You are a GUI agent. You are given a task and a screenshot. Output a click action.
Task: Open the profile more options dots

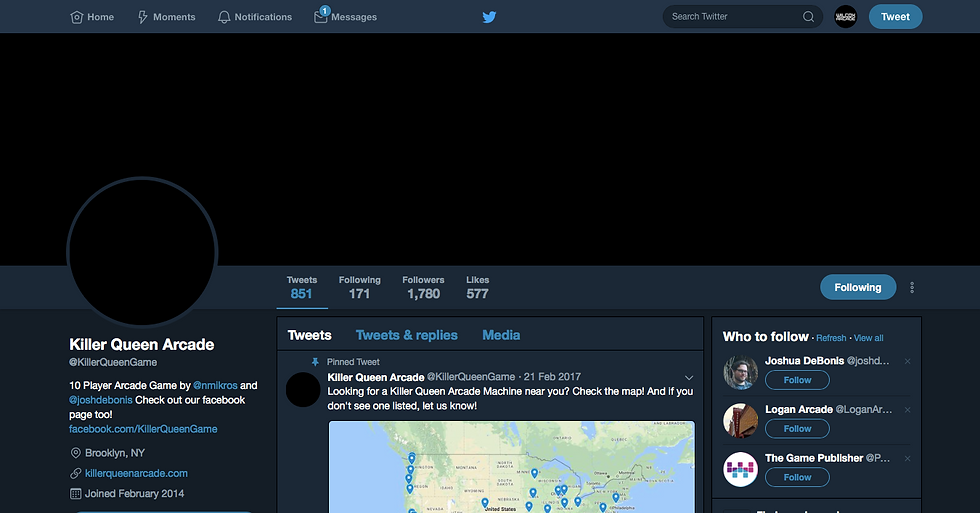912,287
